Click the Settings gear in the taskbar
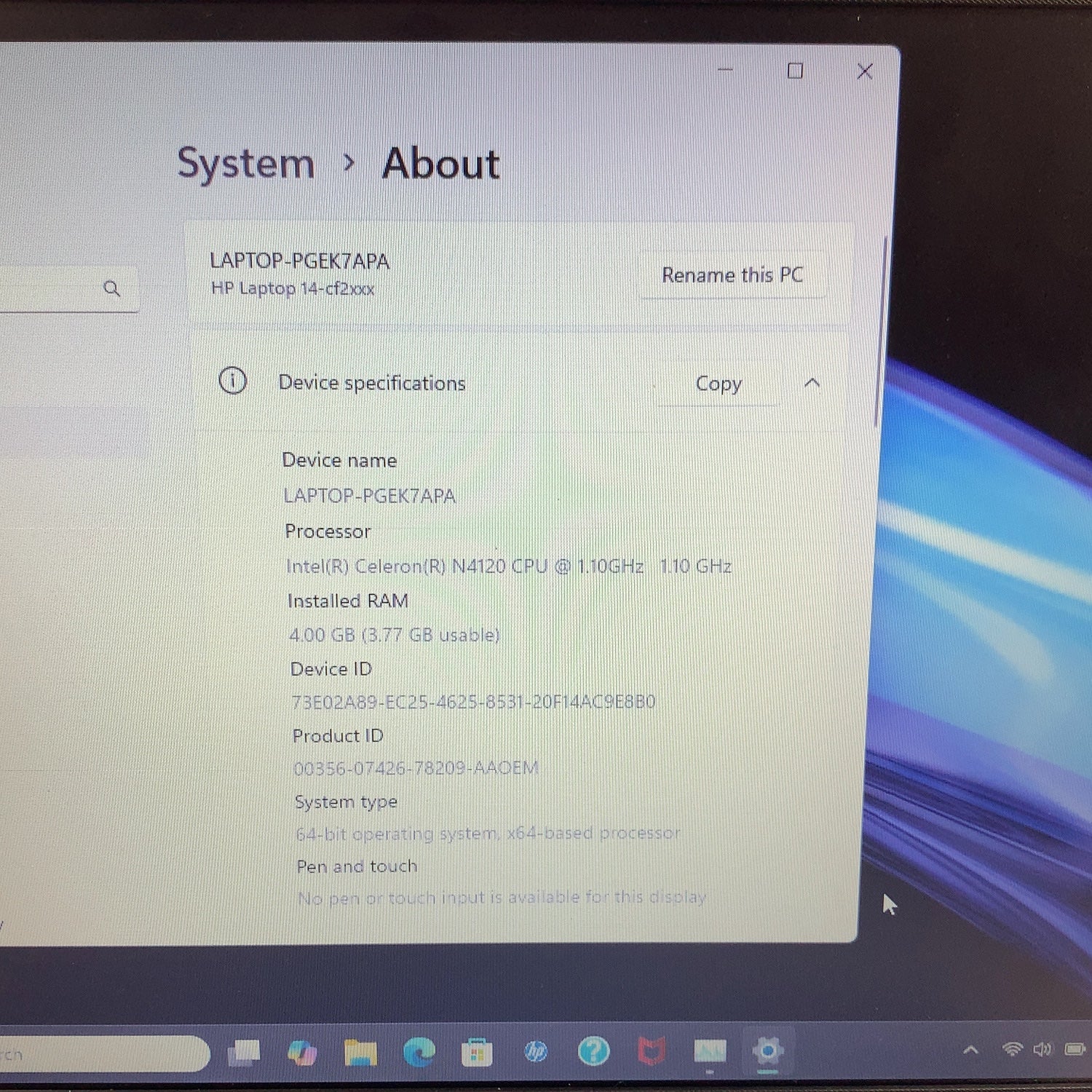Viewport: 1092px width, 1092px height. click(x=767, y=1051)
